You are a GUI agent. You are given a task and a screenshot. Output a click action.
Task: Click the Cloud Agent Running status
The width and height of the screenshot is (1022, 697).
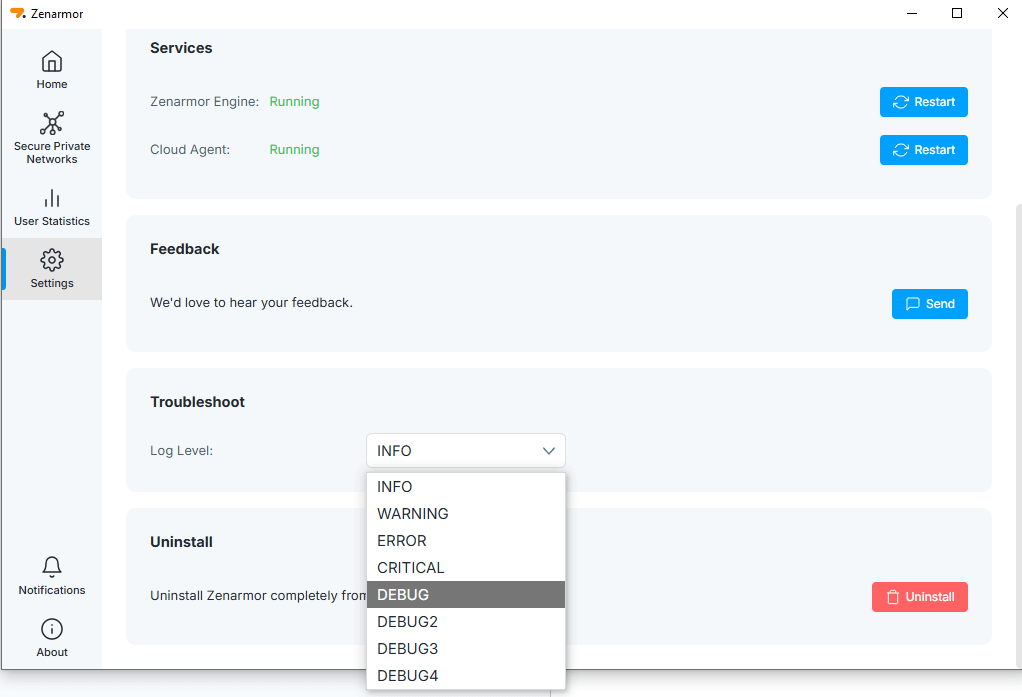[x=294, y=149]
